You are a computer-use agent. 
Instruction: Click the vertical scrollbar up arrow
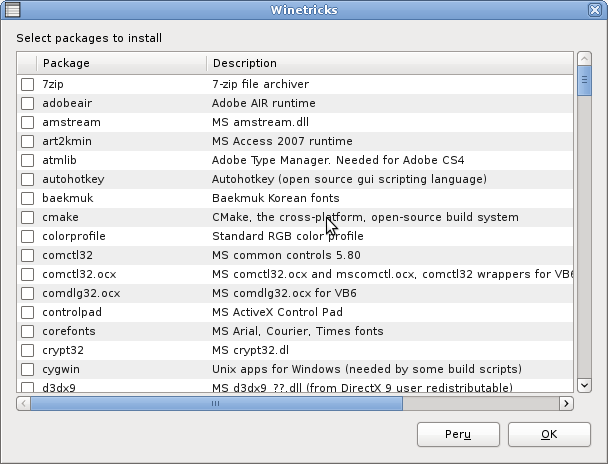tap(584, 59)
